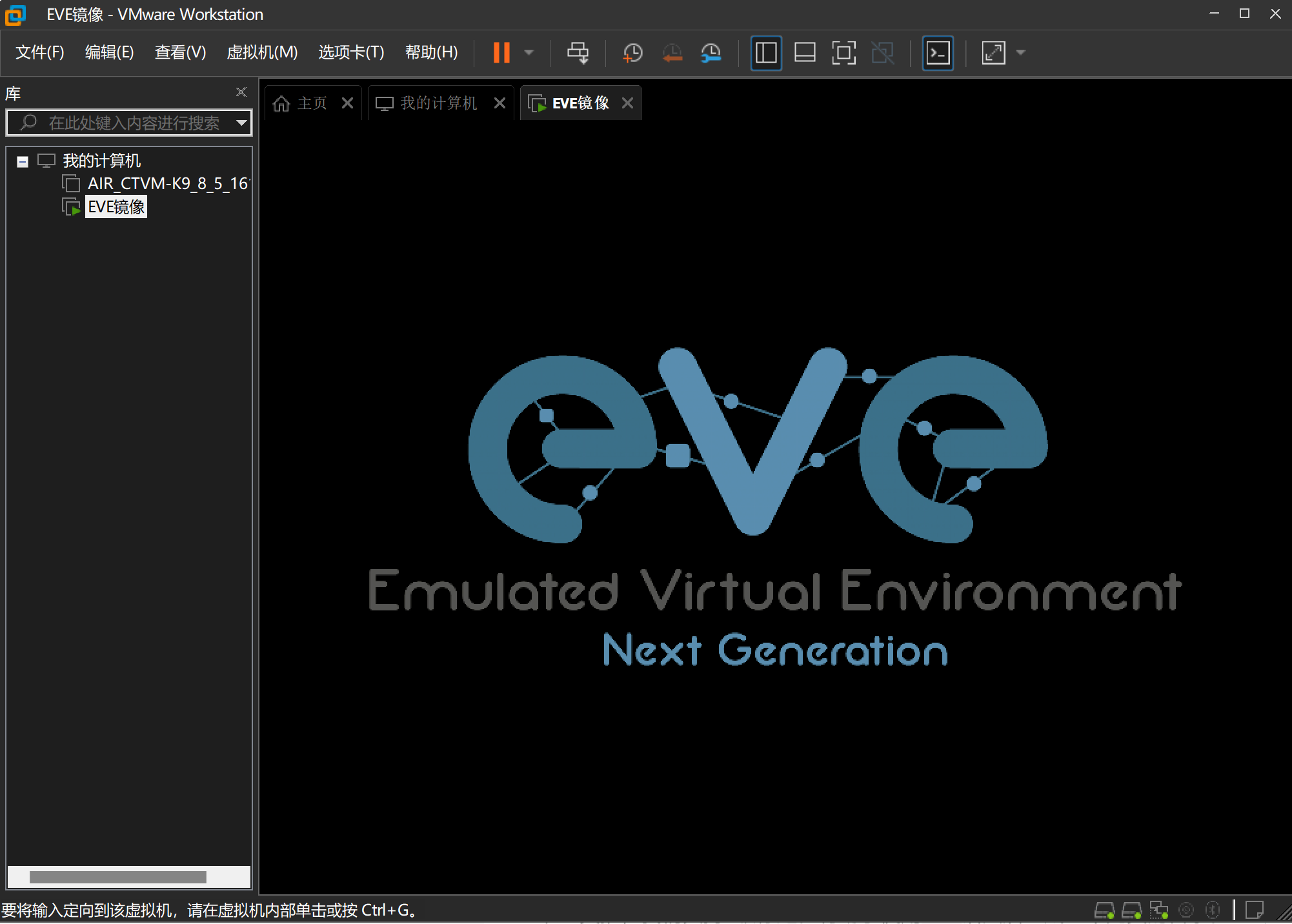Viewport: 1292px width, 924px height.
Task: Take a snapshot of this virtual machine
Action: (x=632, y=53)
